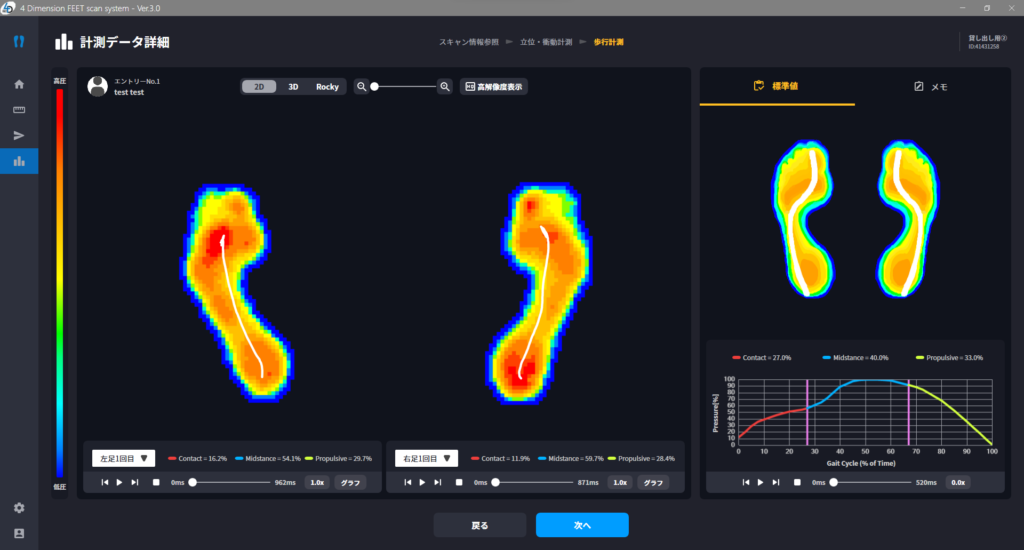The height and width of the screenshot is (550, 1024).
Task: Expand the 右足1回目 dropdown
Action: click(x=426, y=458)
